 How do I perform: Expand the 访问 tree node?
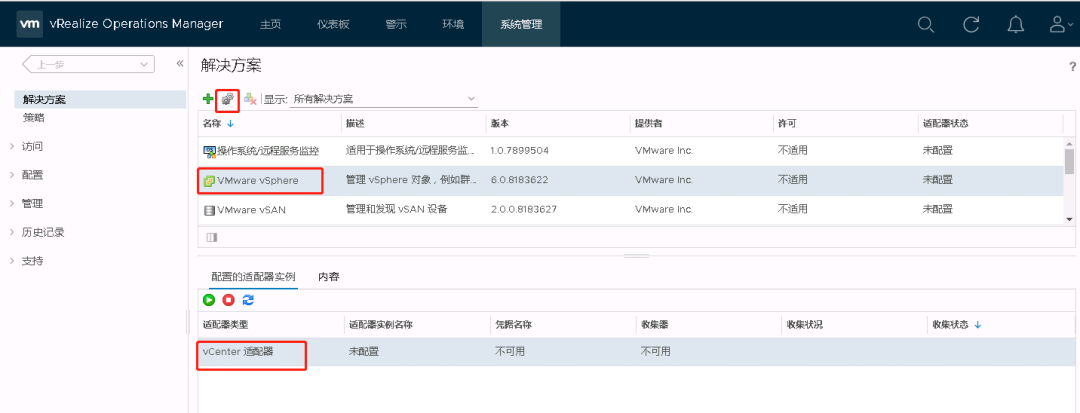click(12, 146)
